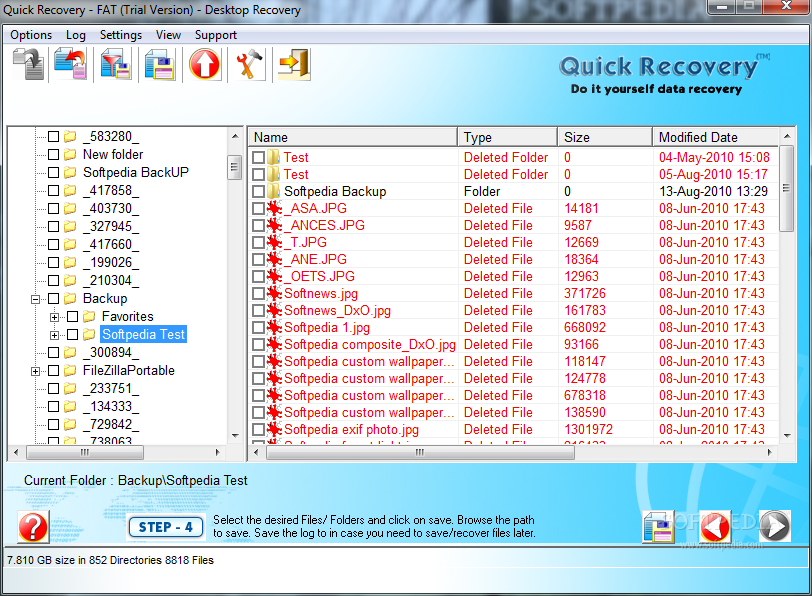The width and height of the screenshot is (812, 596).
Task: Click deleted-file icon of Softpedia exif photo.jpg
Action: click(274, 430)
